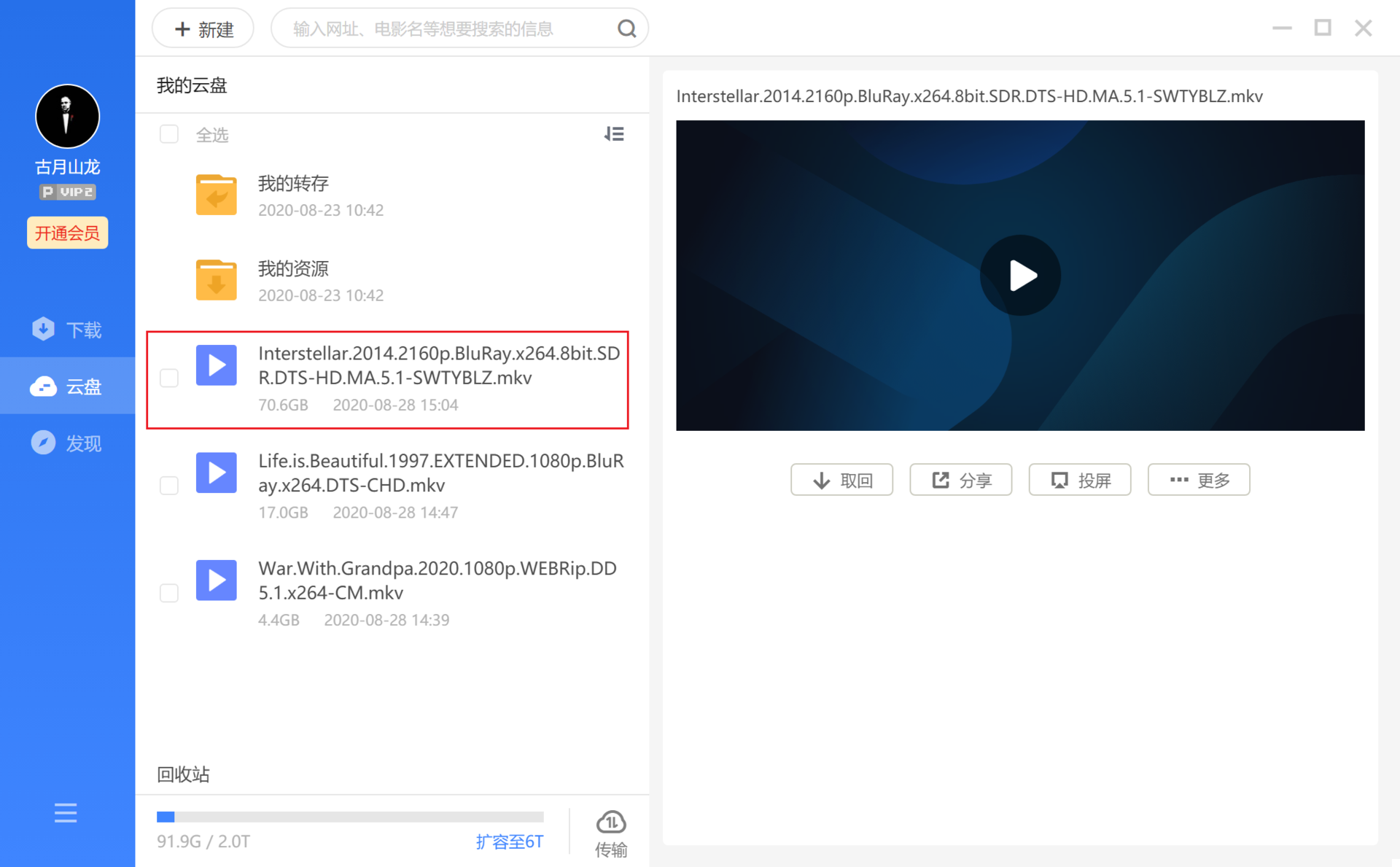Toggle the 全选 select-all checkbox
Image resolution: width=1400 pixels, height=867 pixels.
tap(168, 134)
